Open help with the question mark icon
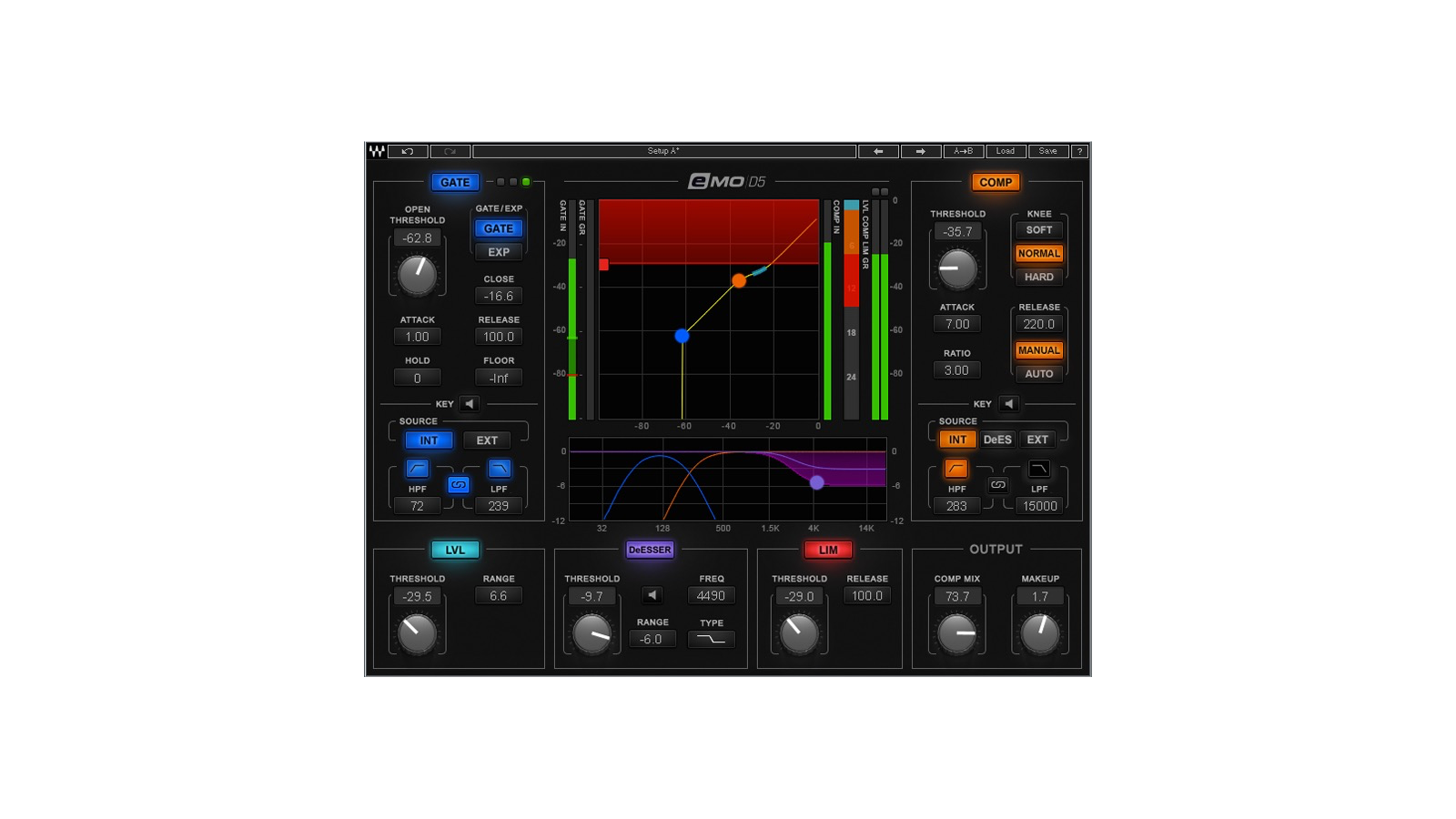 pos(1079,151)
